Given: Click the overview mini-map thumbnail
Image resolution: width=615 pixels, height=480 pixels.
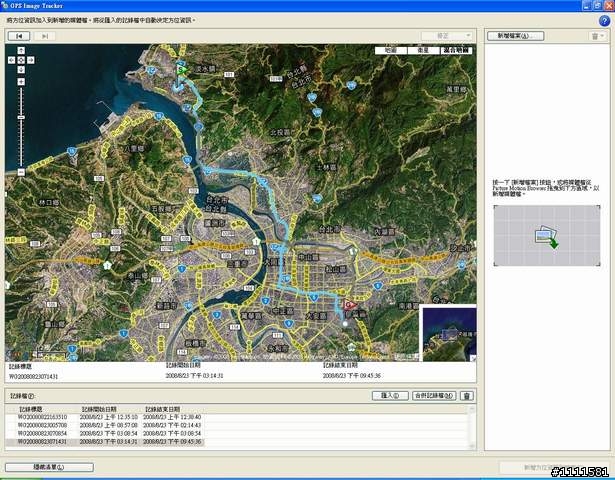Looking at the screenshot, I should click(x=450, y=334).
